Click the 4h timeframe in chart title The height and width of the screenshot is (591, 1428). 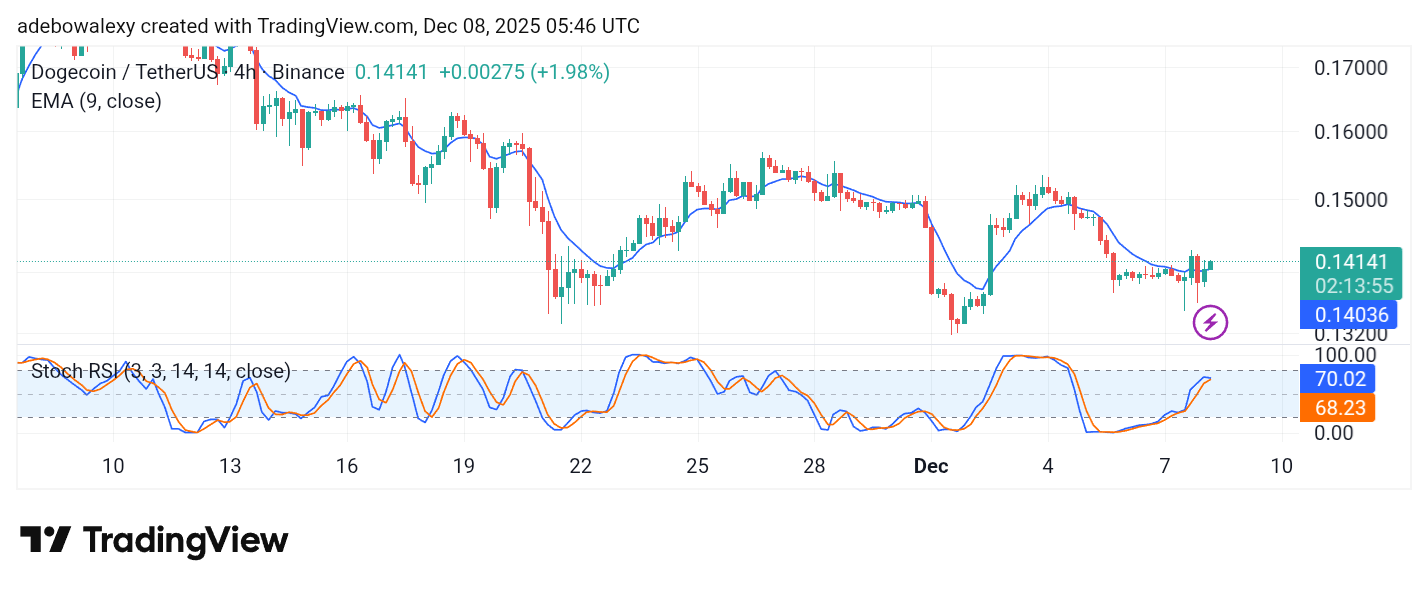point(244,72)
